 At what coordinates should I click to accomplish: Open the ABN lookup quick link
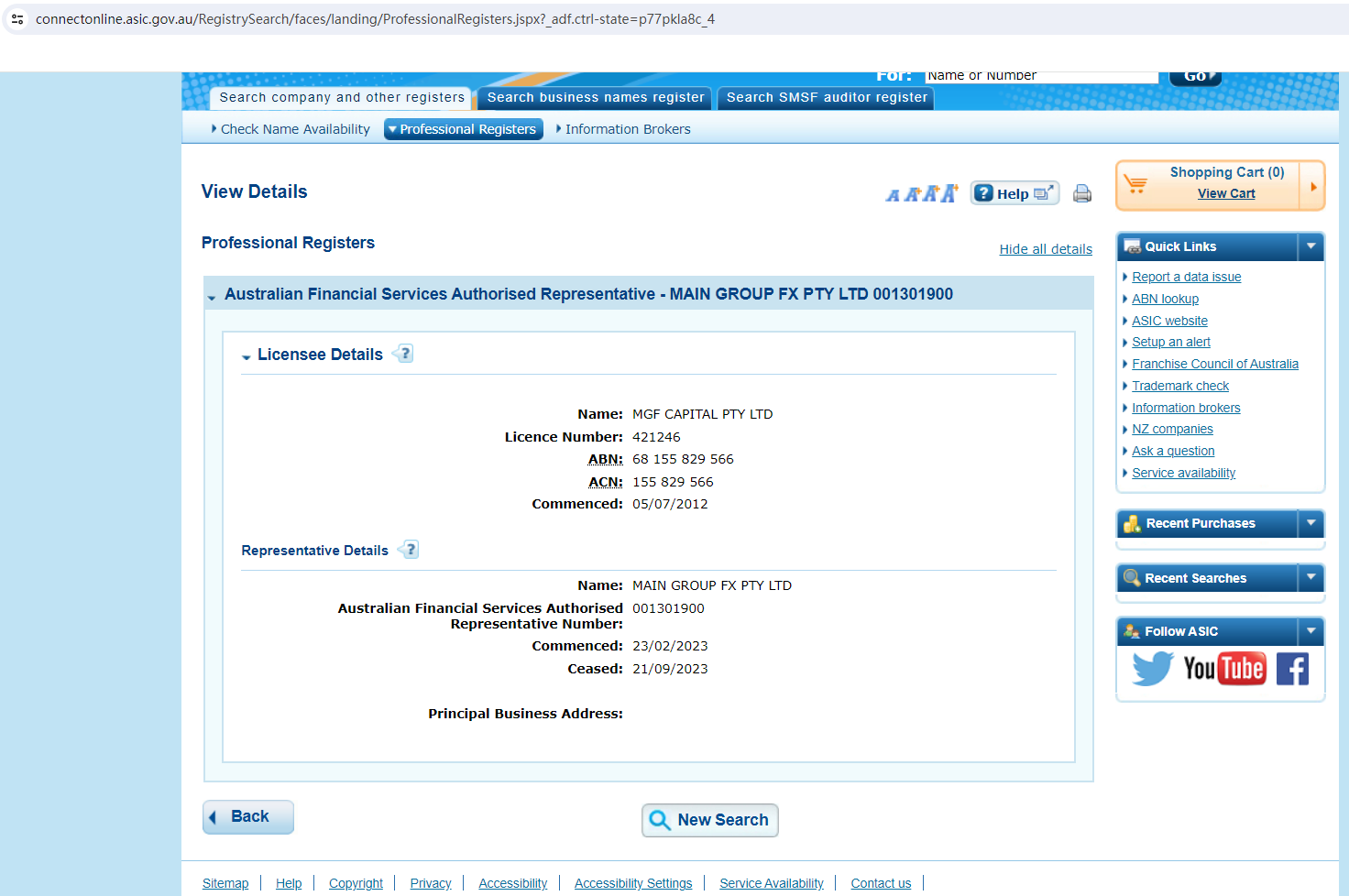pyautogui.click(x=1165, y=299)
